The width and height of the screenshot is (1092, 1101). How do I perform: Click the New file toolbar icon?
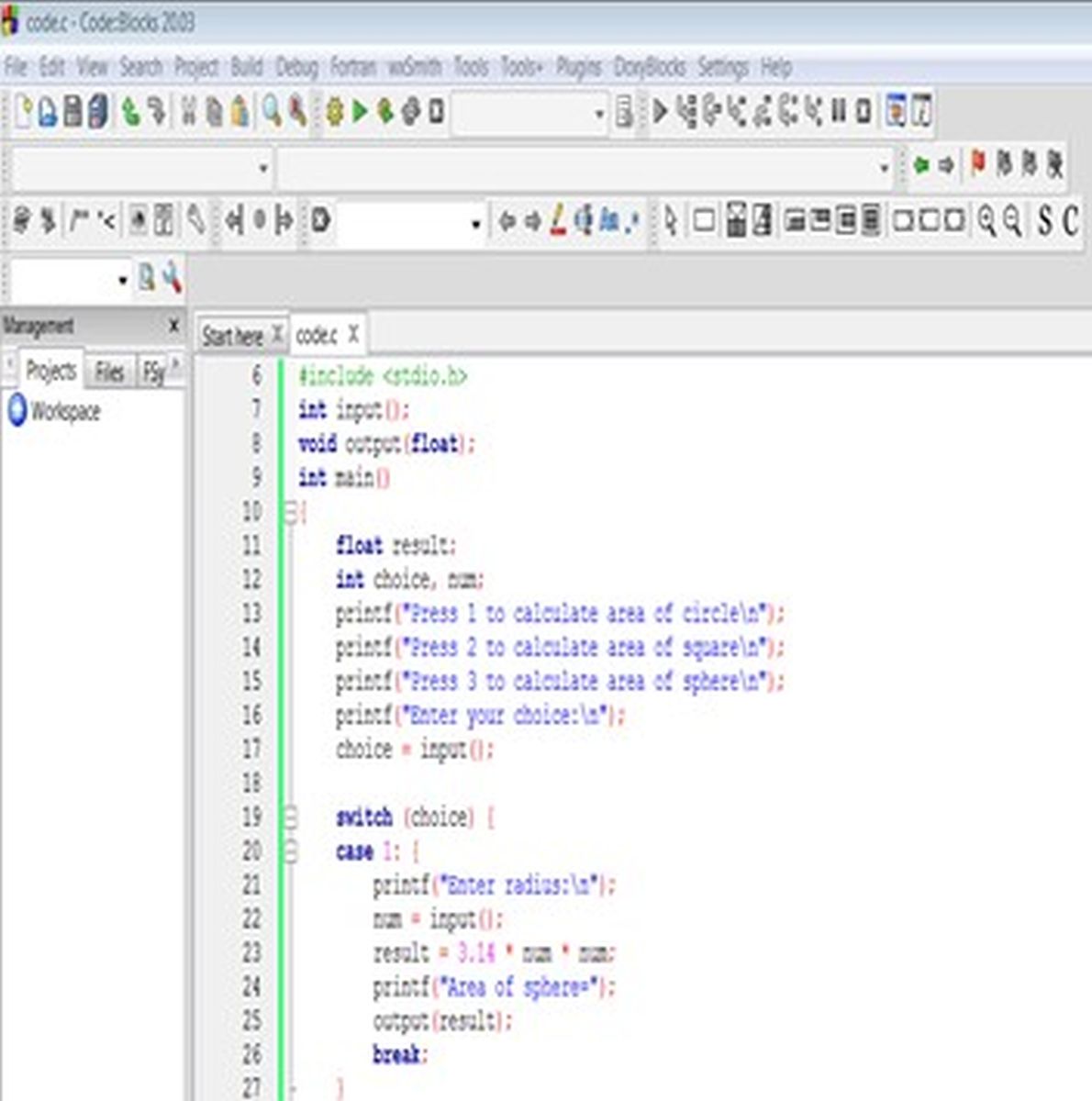click(x=24, y=112)
